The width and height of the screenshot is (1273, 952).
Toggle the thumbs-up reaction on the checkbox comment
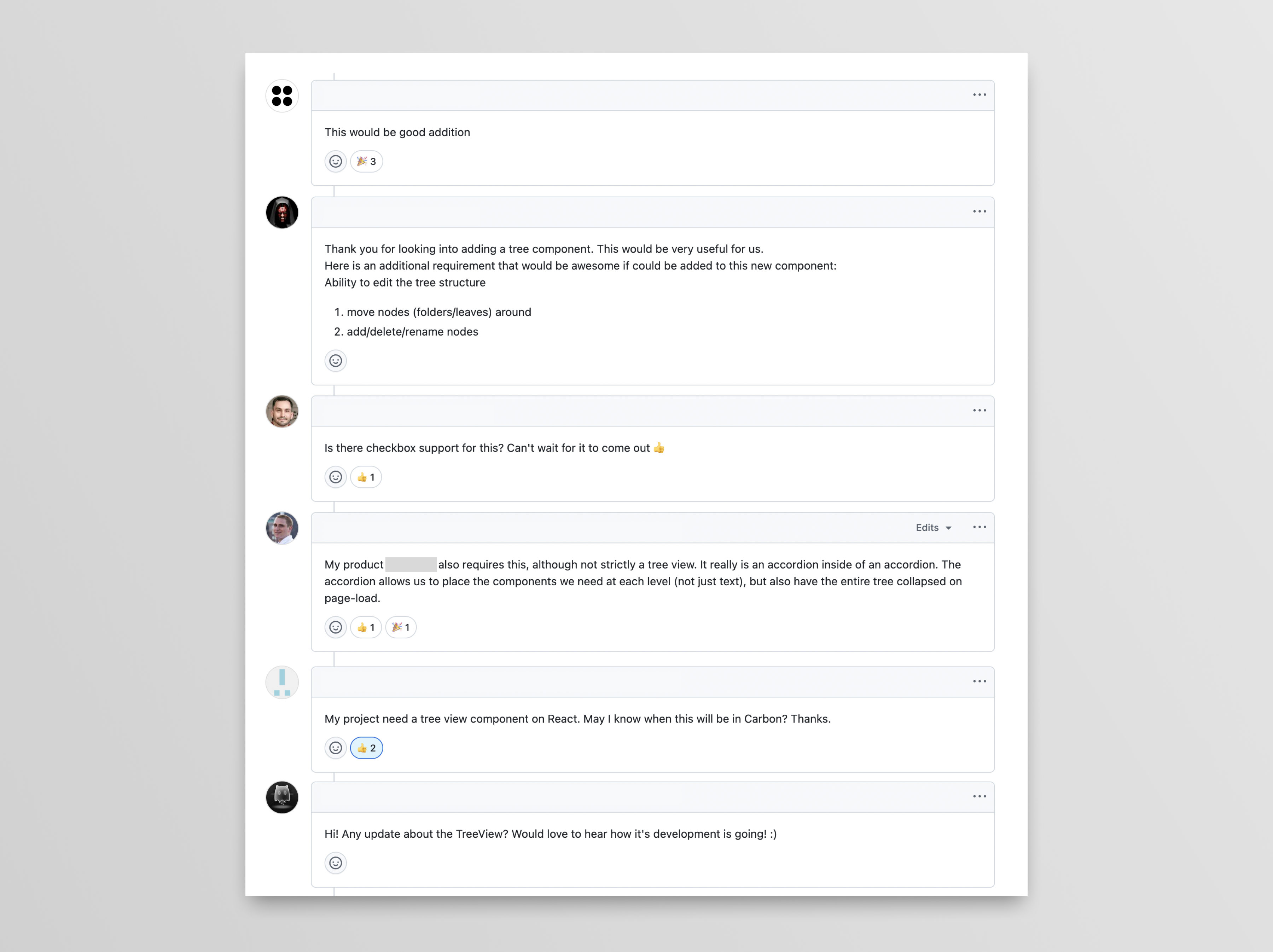click(365, 477)
